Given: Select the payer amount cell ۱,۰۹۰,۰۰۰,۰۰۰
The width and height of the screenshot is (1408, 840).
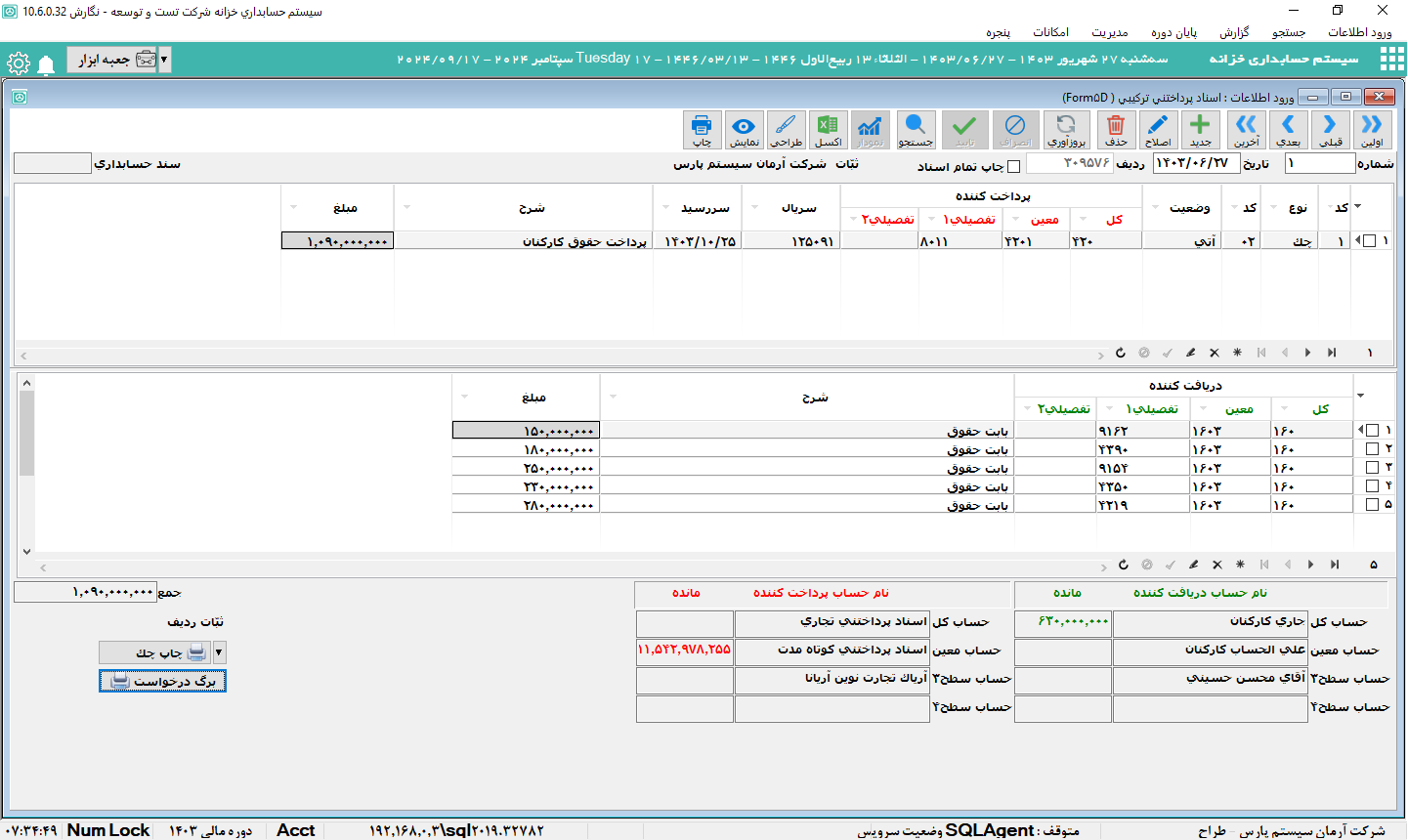Looking at the screenshot, I should (x=337, y=240).
